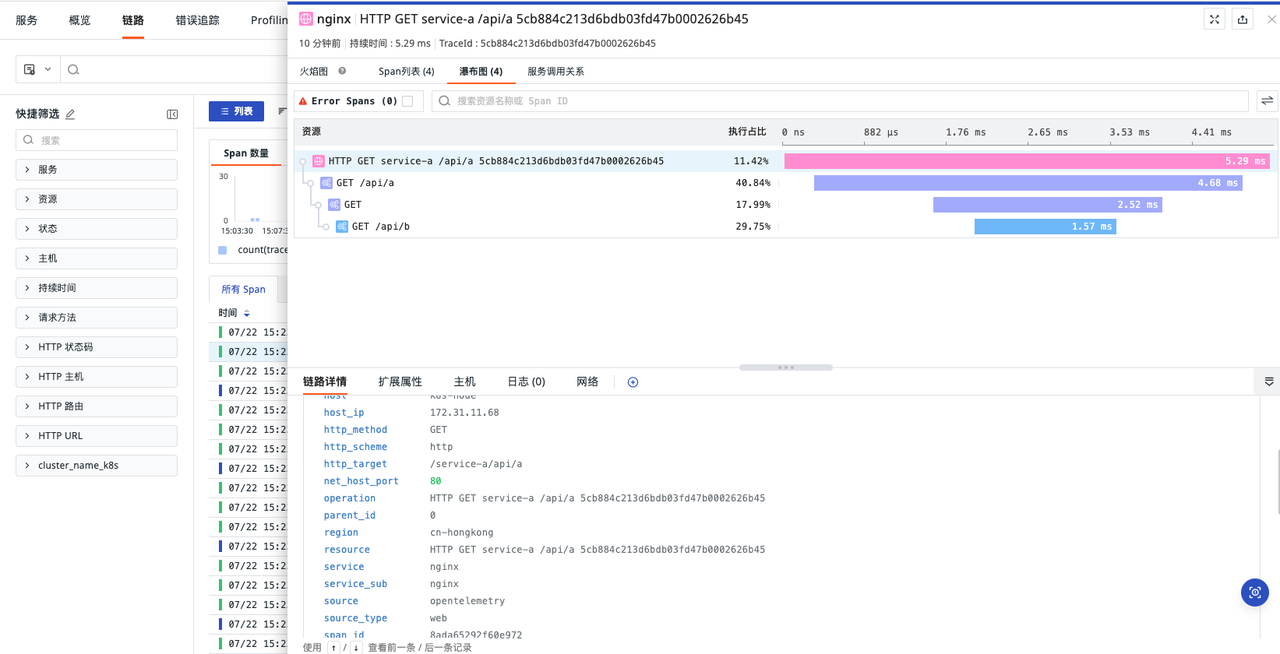Click the swap view icon beside span search

(x=1267, y=101)
